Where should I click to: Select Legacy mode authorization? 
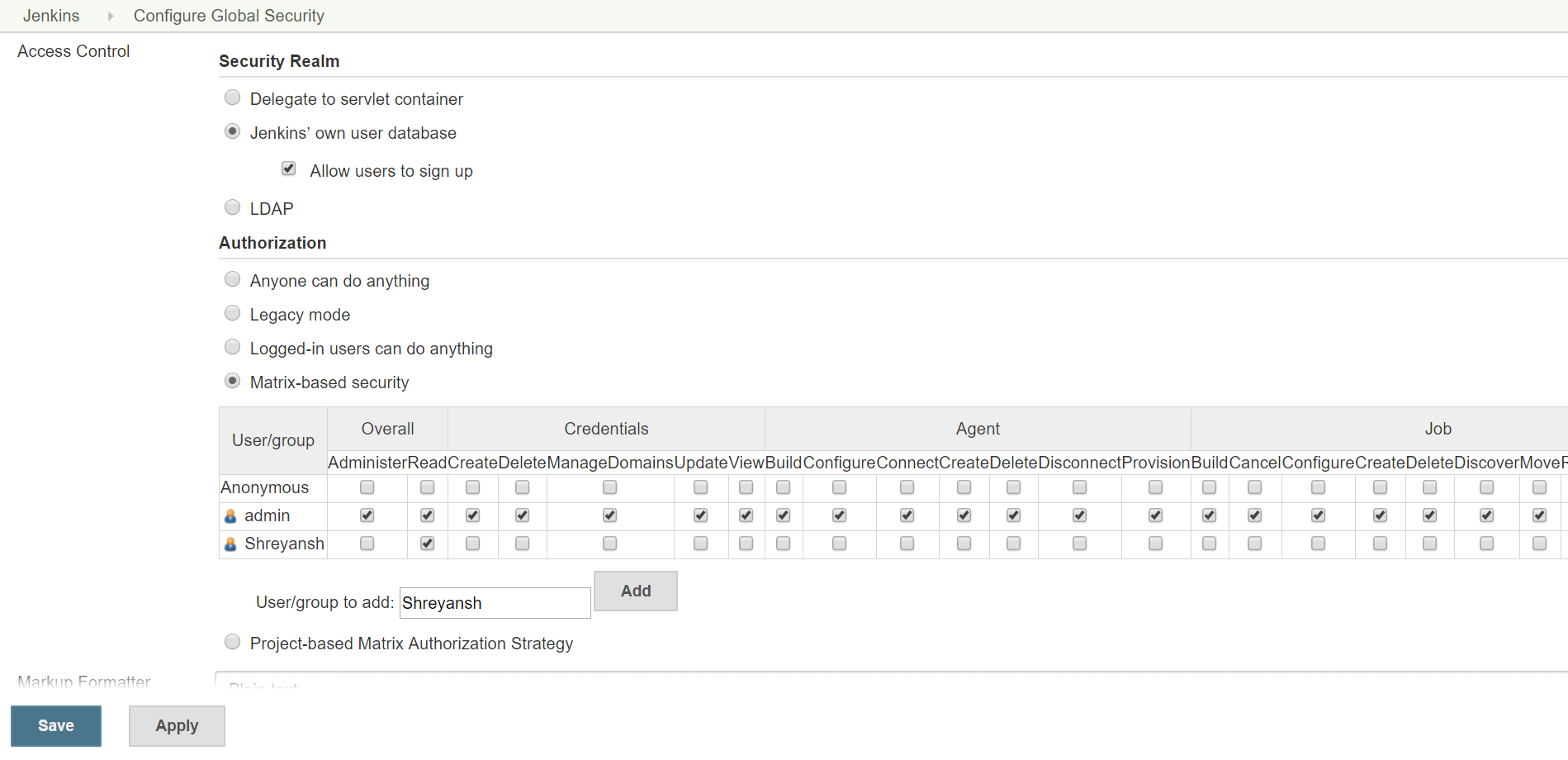coord(233,313)
